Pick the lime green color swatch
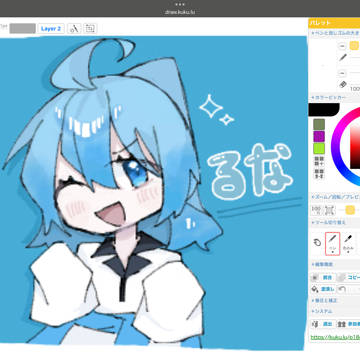The image size is (360, 360). point(319,148)
